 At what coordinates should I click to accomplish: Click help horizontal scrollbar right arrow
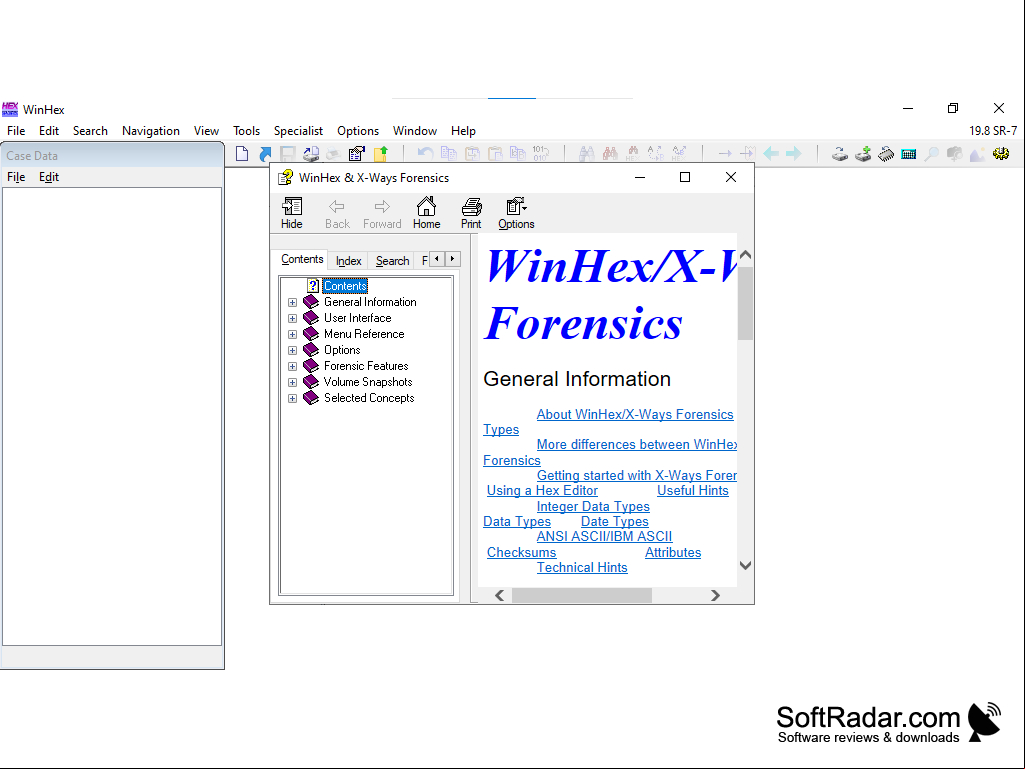pos(715,595)
